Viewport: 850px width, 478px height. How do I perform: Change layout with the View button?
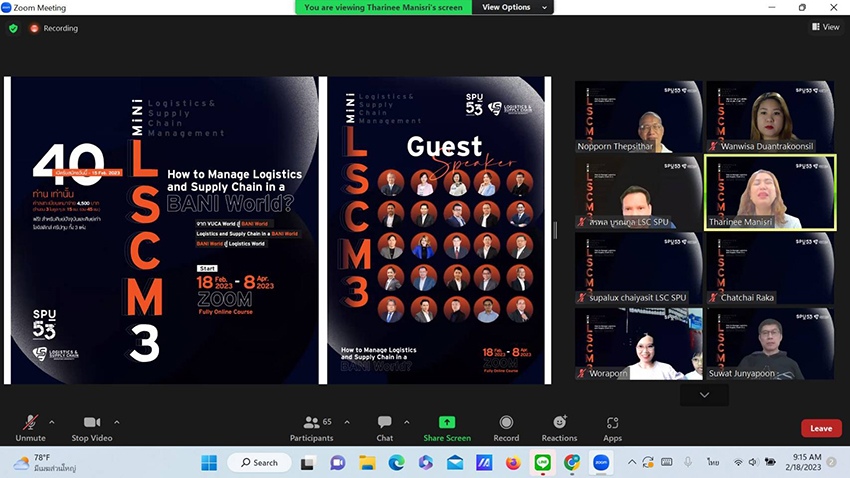tap(826, 27)
